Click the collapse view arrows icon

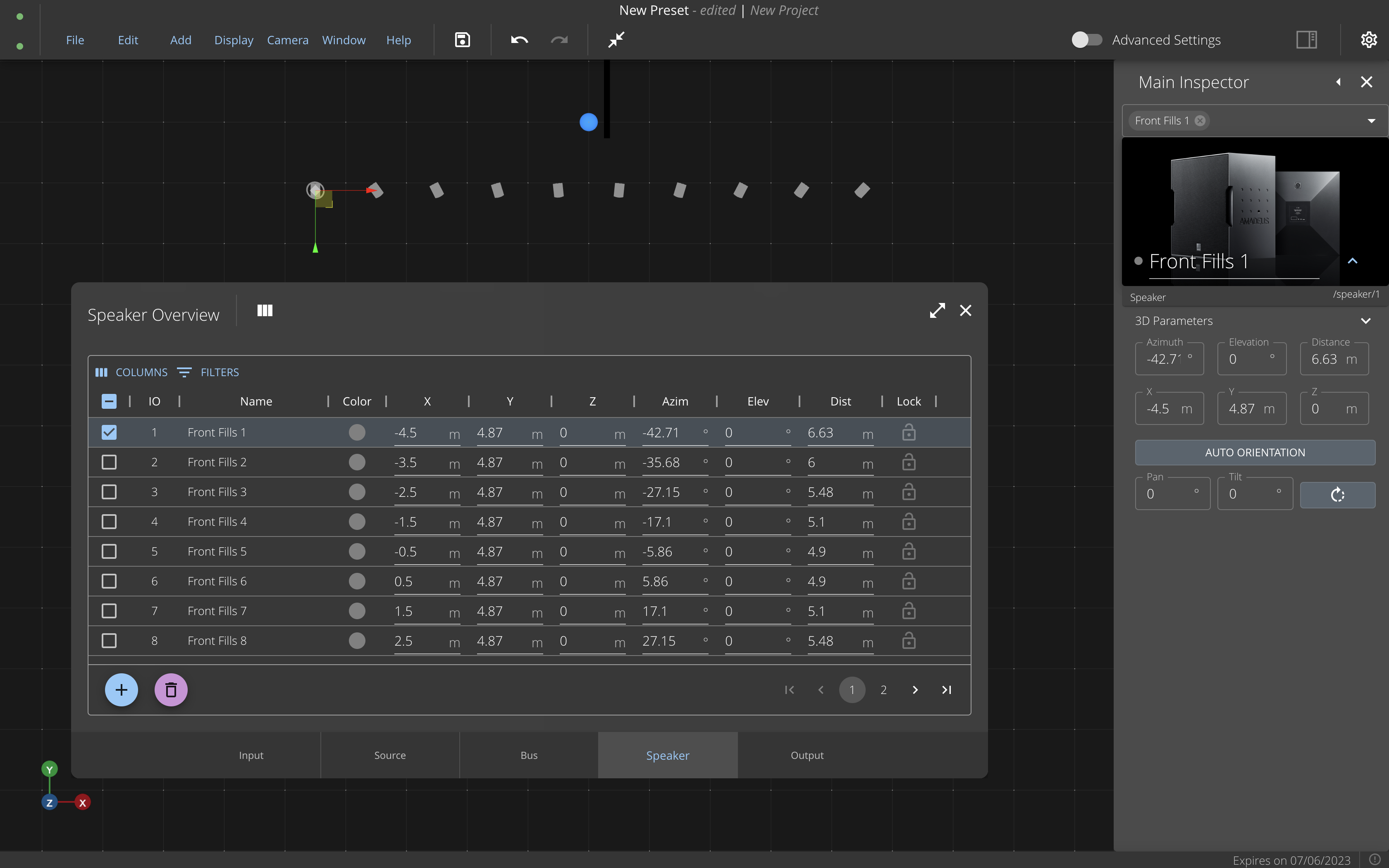click(616, 40)
